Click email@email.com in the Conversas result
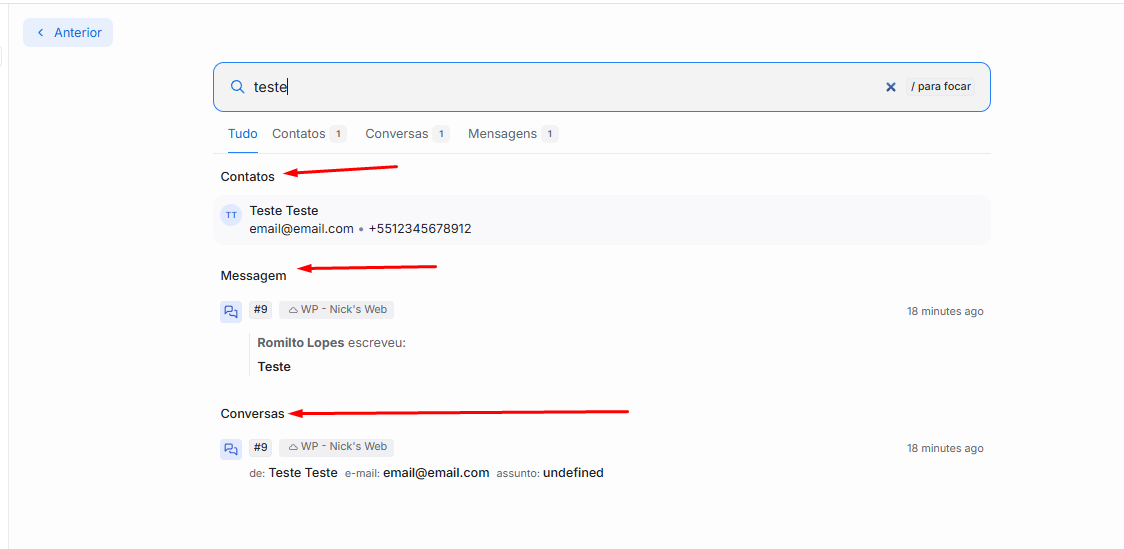 click(436, 473)
